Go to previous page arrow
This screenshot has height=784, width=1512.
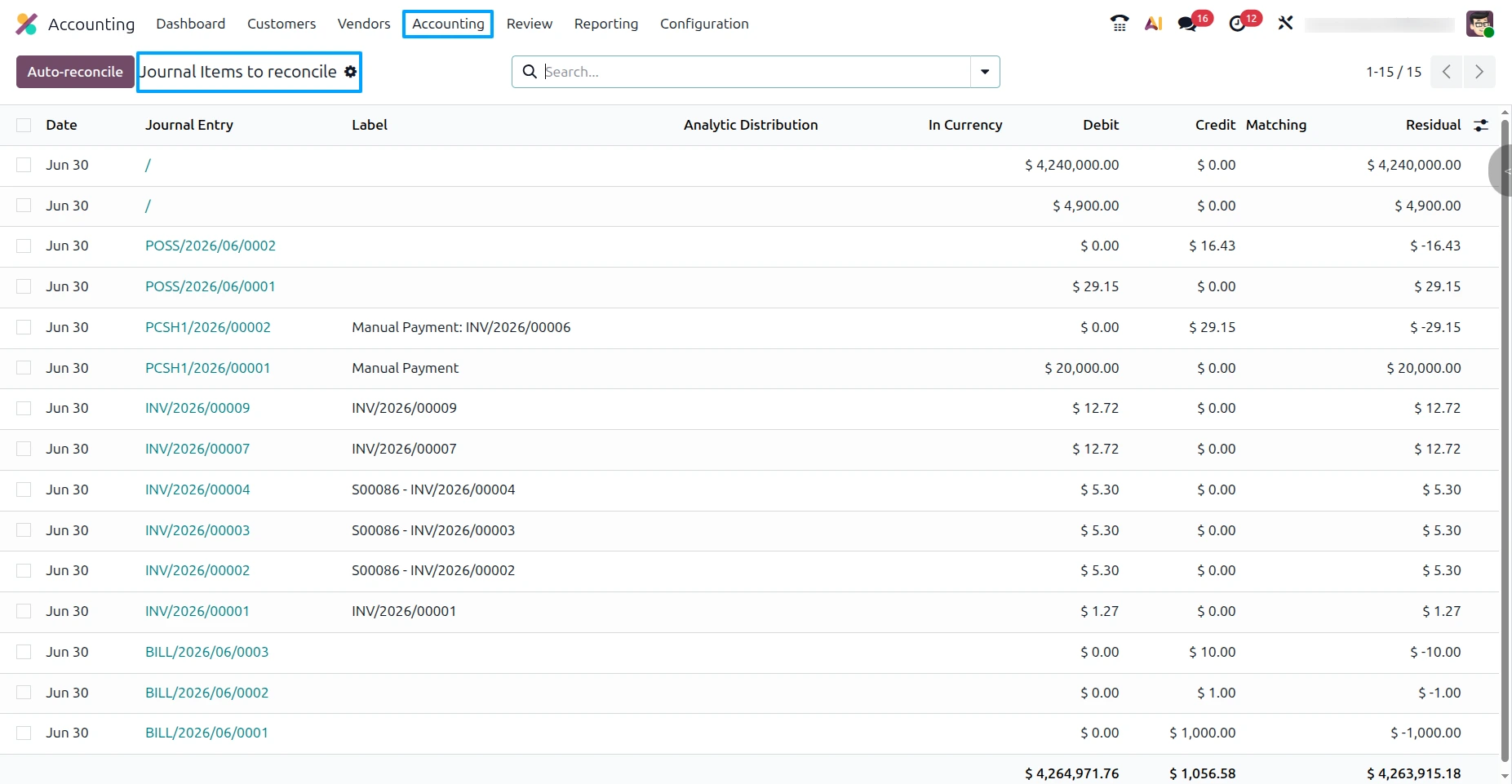1447,72
